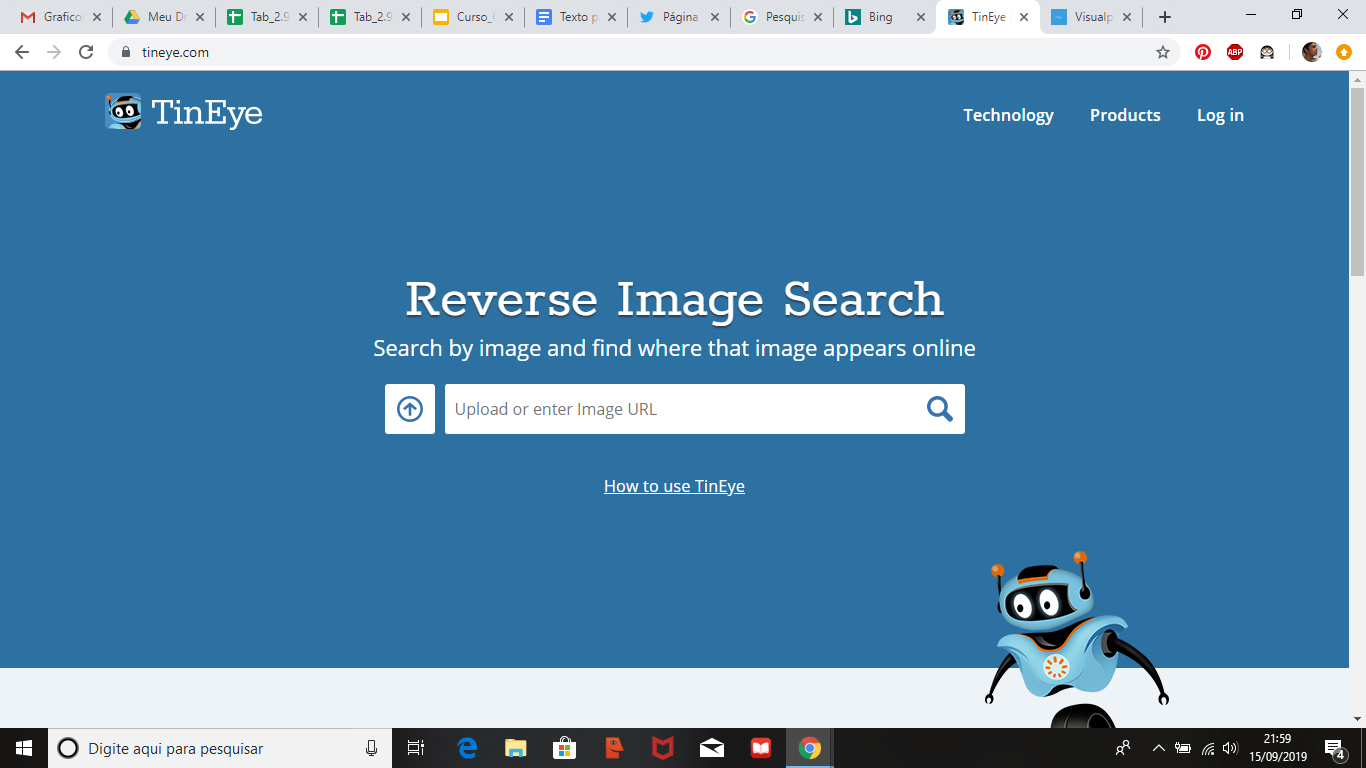Open the How to use TinEye link
This screenshot has height=768, width=1366.
point(674,486)
